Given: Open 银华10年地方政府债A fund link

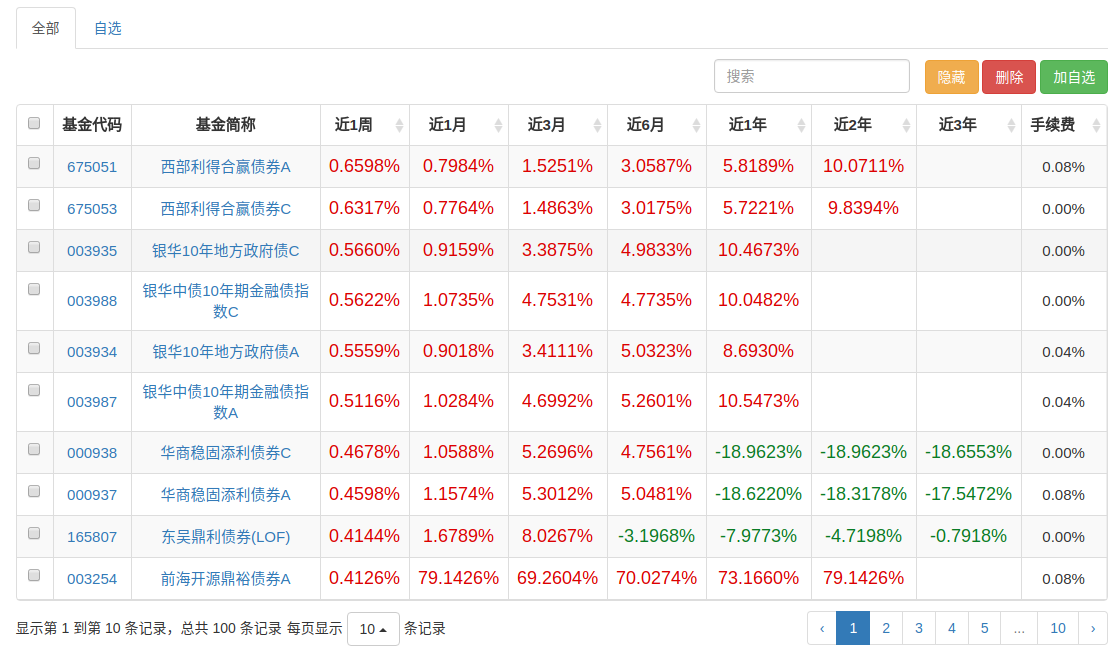Looking at the screenshot, I should point(225,352).
